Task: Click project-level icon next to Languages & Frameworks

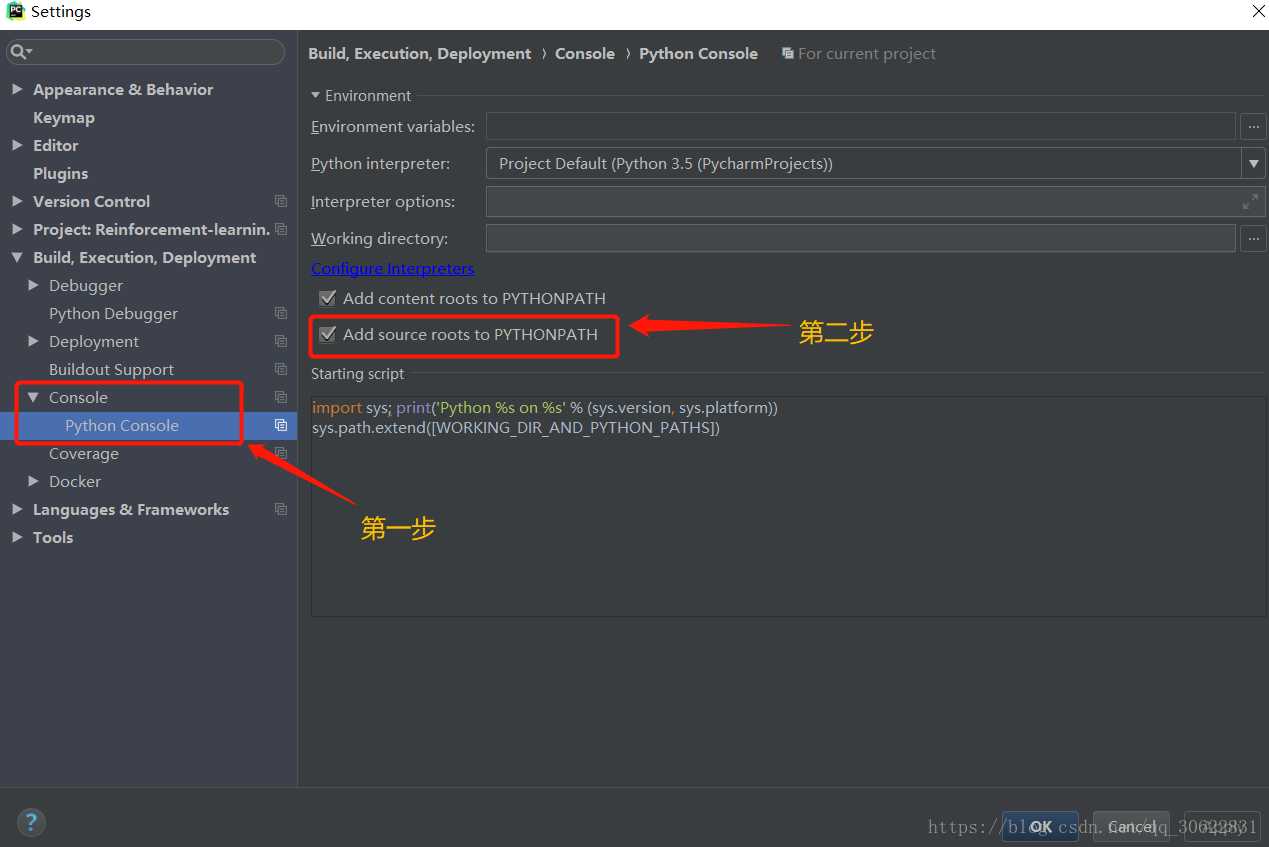Action: coord(281,509)
